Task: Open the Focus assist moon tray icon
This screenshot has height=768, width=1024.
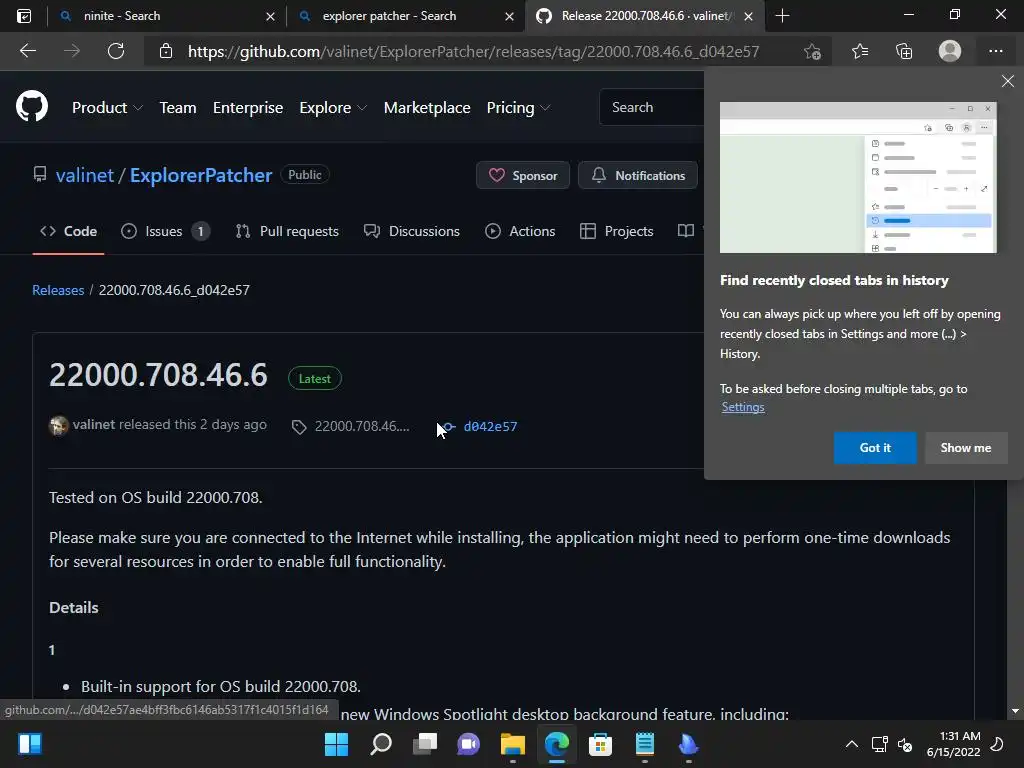Action: [997, 744]
